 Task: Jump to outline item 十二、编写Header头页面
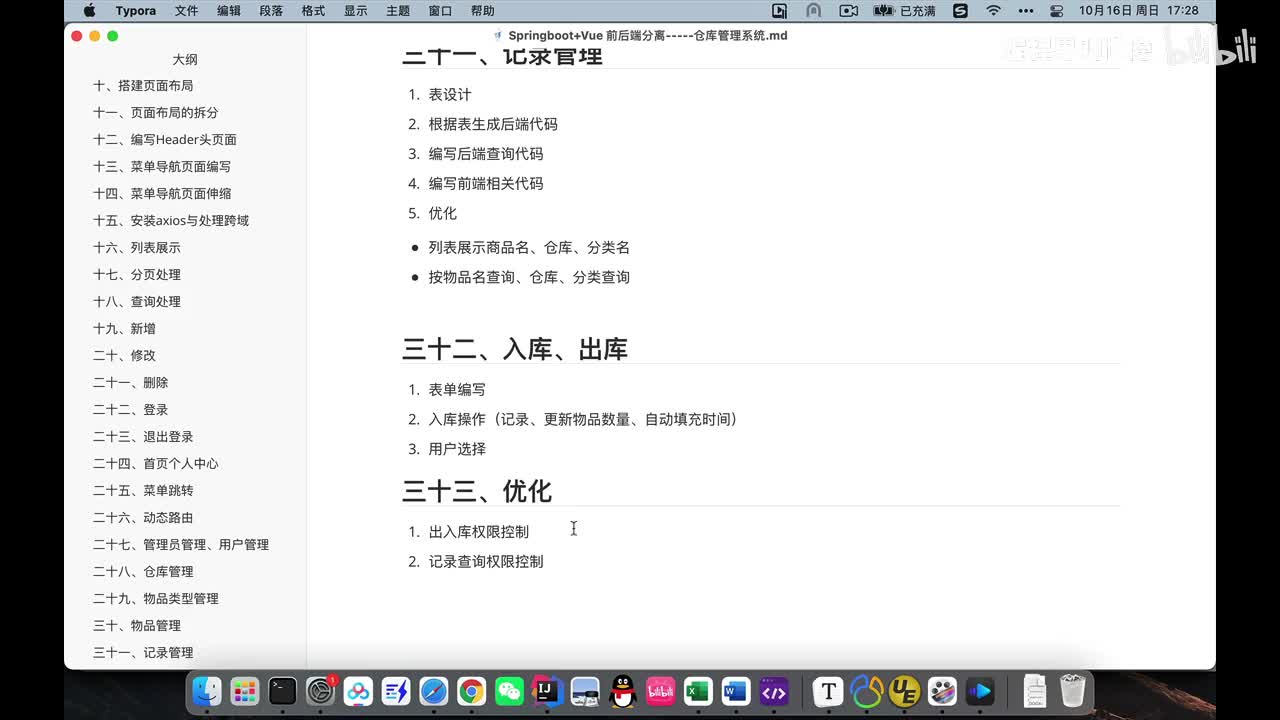tap(165, 140)
